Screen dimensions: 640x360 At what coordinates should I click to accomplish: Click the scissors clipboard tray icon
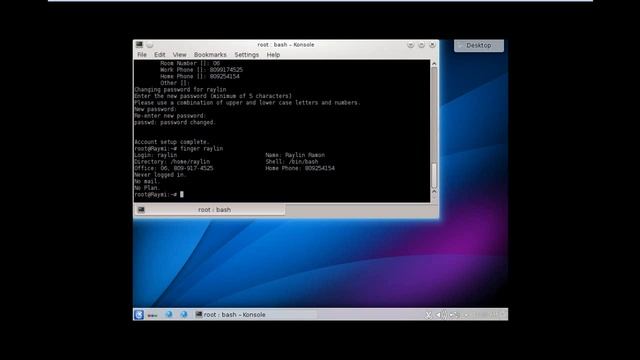tap(428, 315)
